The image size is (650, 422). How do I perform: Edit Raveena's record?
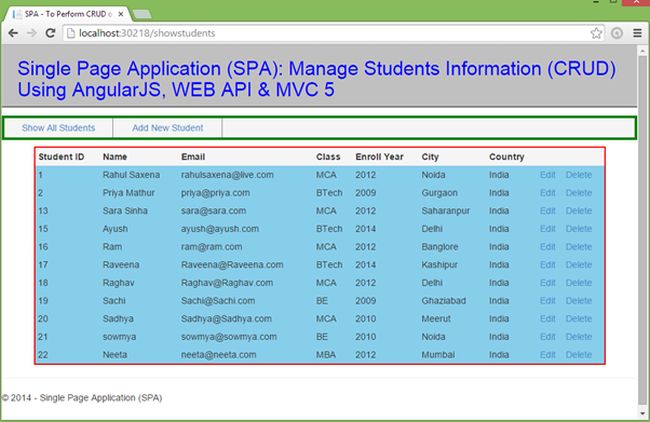click(547, 265)
